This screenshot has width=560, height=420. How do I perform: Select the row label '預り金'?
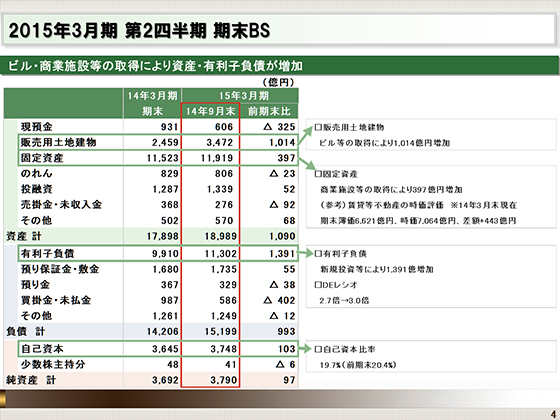[35, 285]
